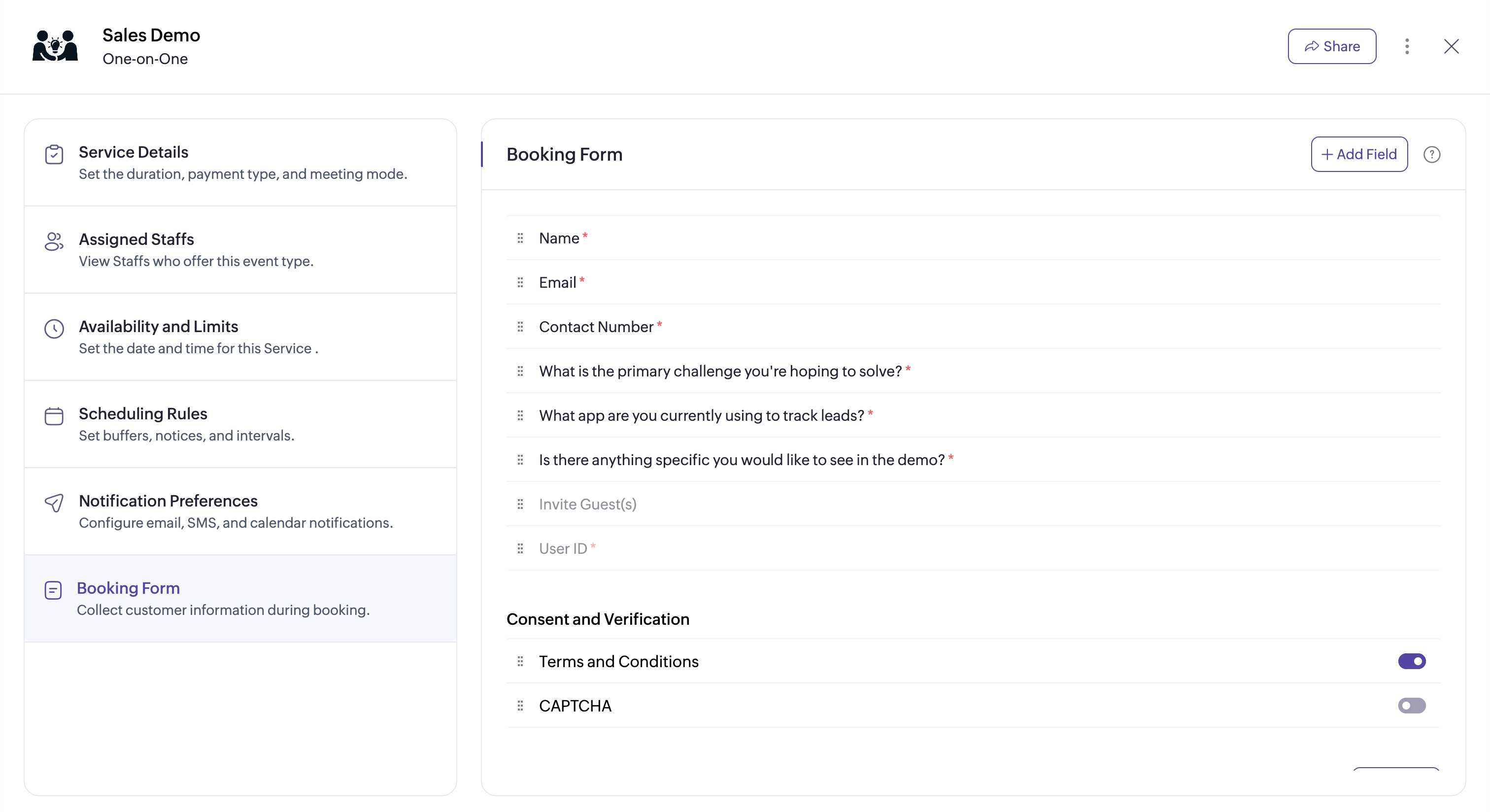Click the help question mark icon
1490x812 pixels.
tap(1431, 154)
